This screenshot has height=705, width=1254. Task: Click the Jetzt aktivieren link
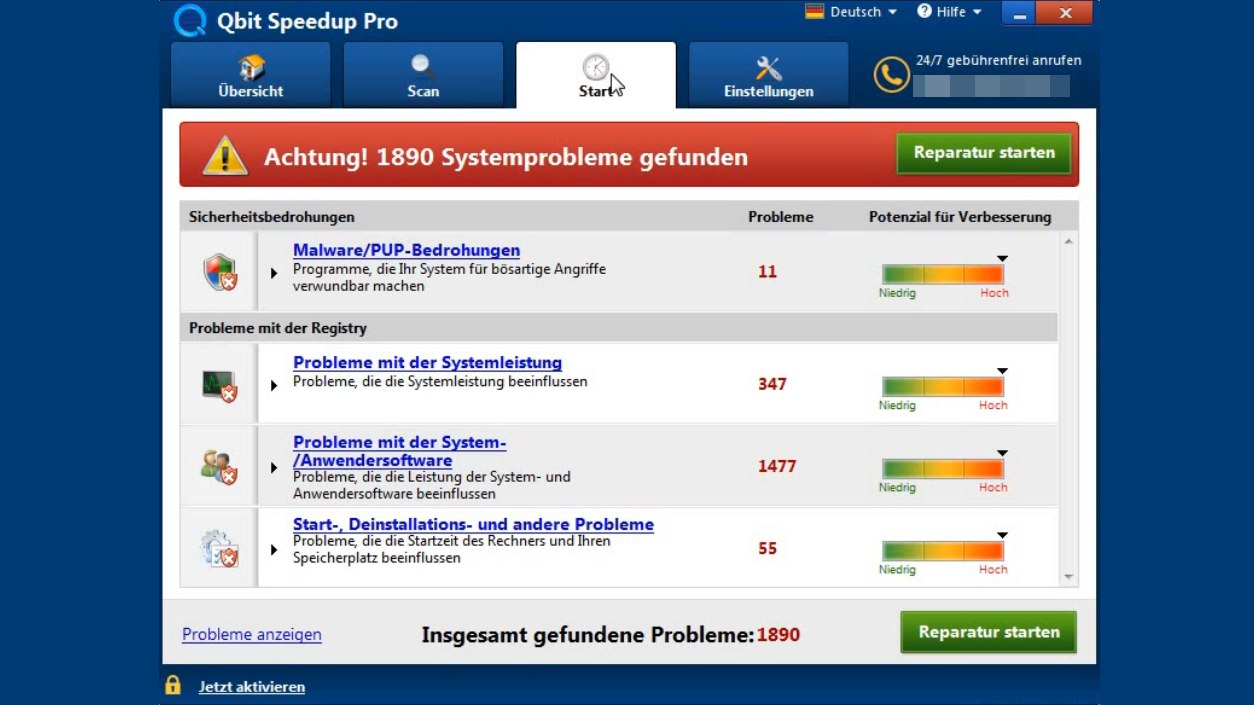[x=252, y=687]
